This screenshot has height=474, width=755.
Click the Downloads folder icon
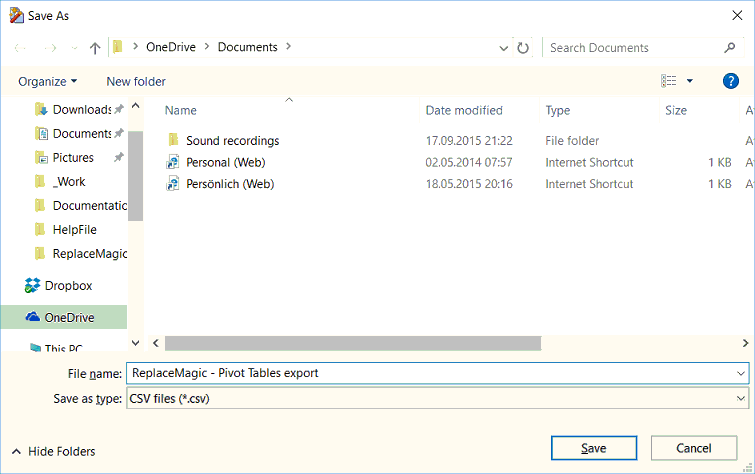pyautogui.click(x=41, y=109)
